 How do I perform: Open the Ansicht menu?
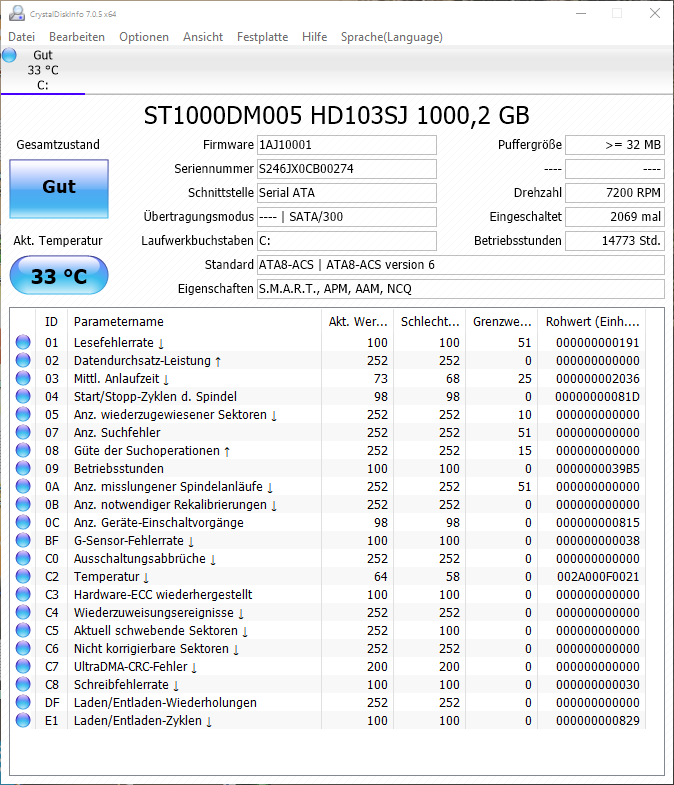(203, 37)
